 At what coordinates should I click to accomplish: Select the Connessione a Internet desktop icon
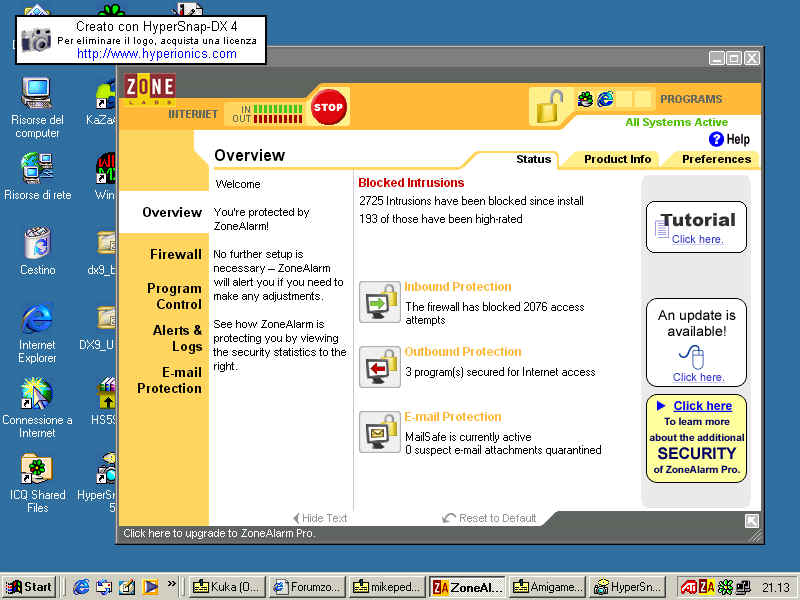37,408
